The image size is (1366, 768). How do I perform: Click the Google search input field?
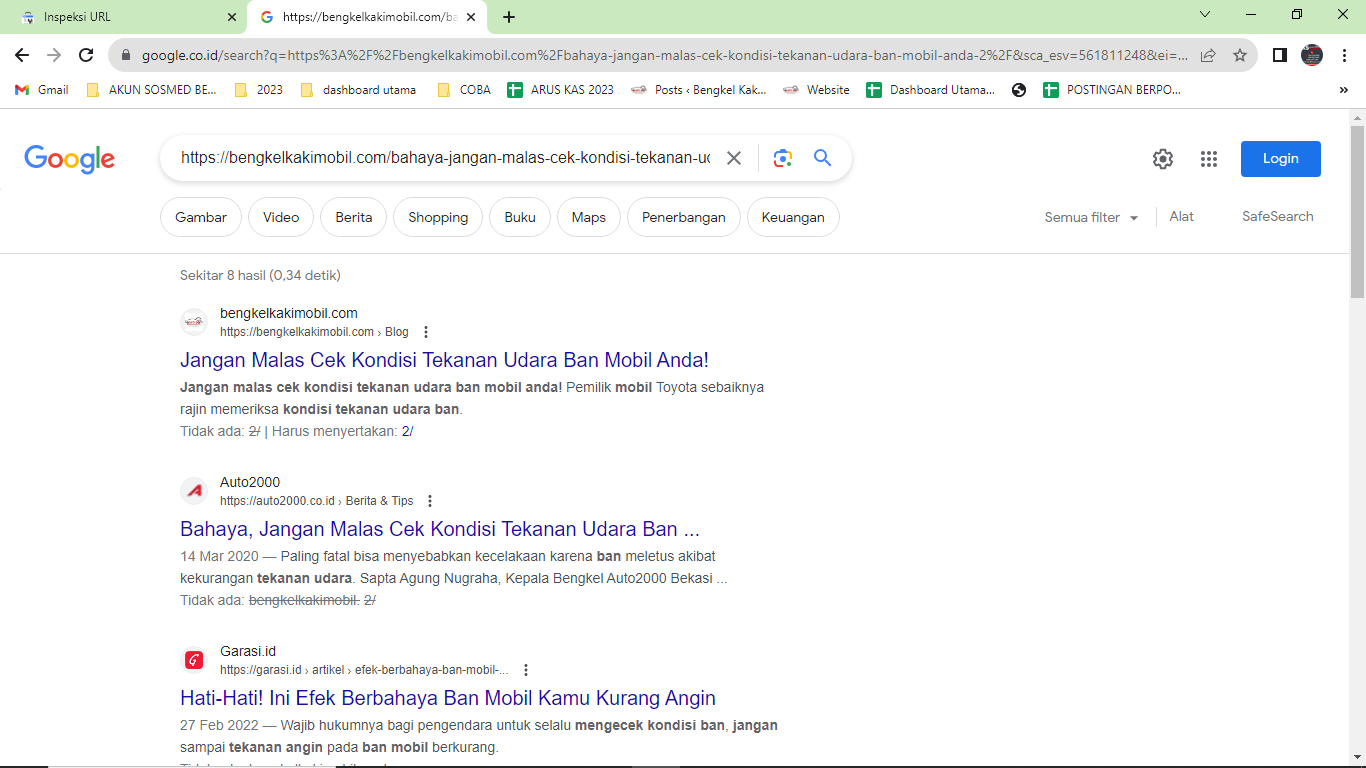(446, 158)
